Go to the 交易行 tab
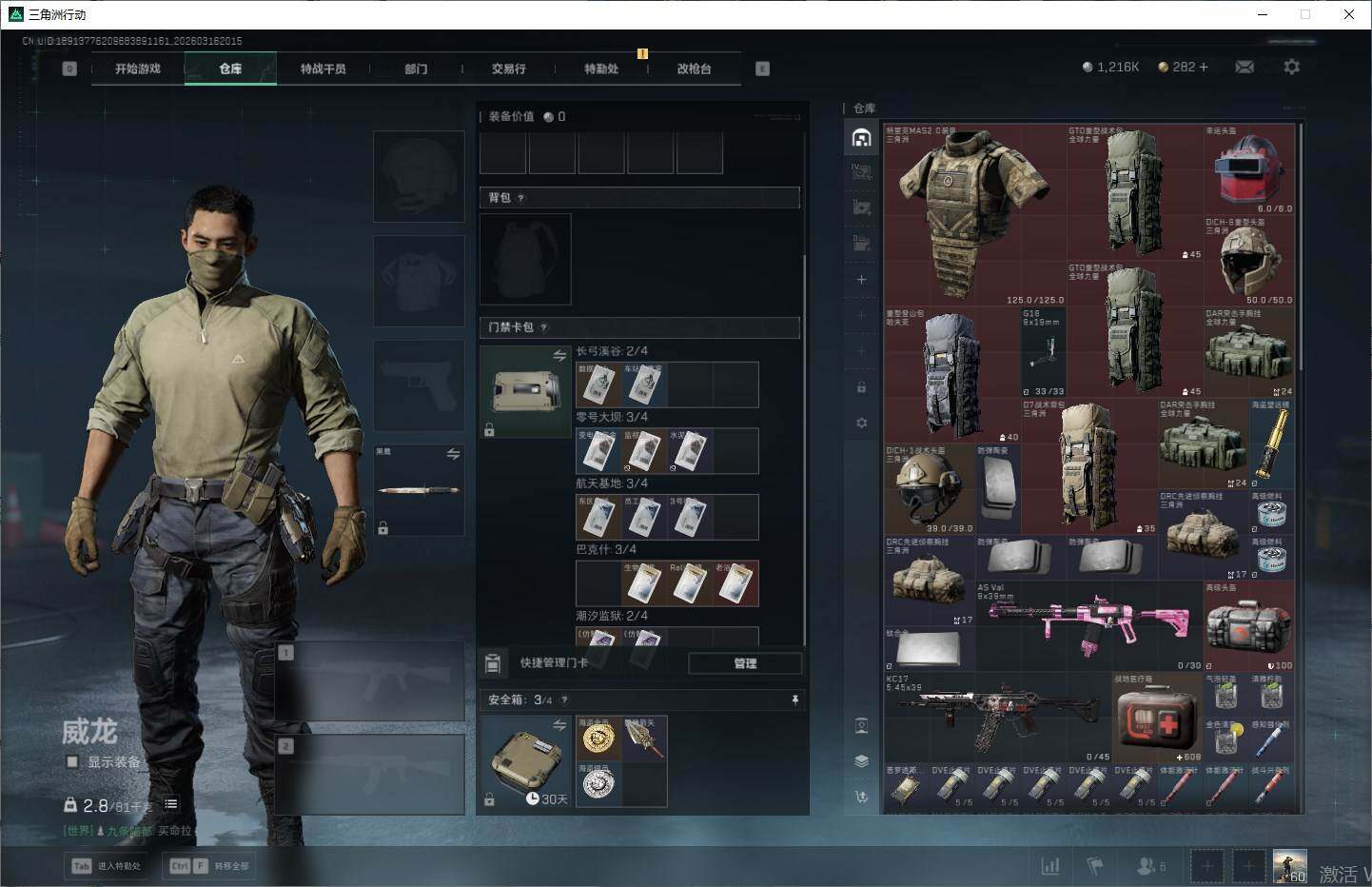 click(x=509, y=69)
